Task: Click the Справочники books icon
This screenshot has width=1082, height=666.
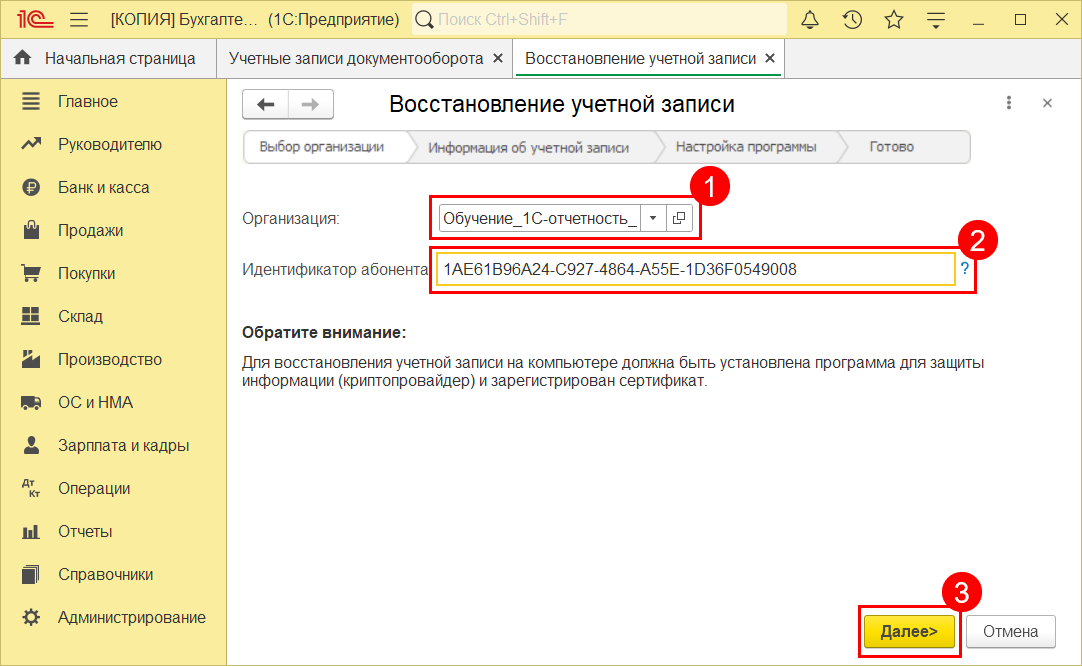Action: click(x=31, y=574)
